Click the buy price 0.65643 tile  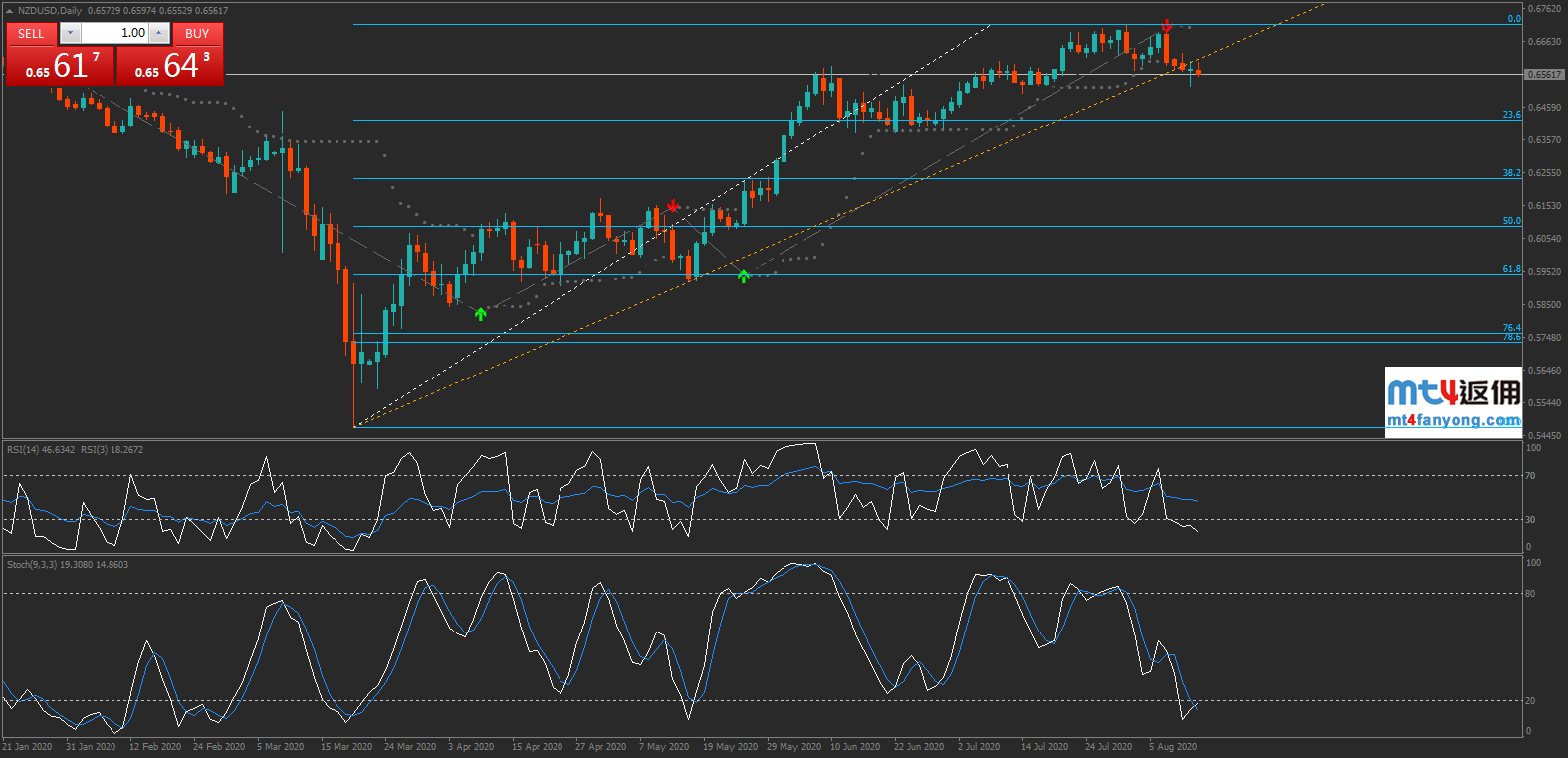170,66
